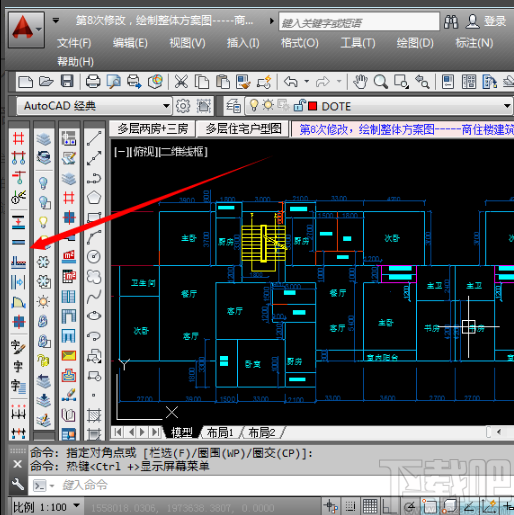Select the Ellipse tool
The width and height of the screenshot is (514, 515).
pyautogui.click(x=94, y=316)
